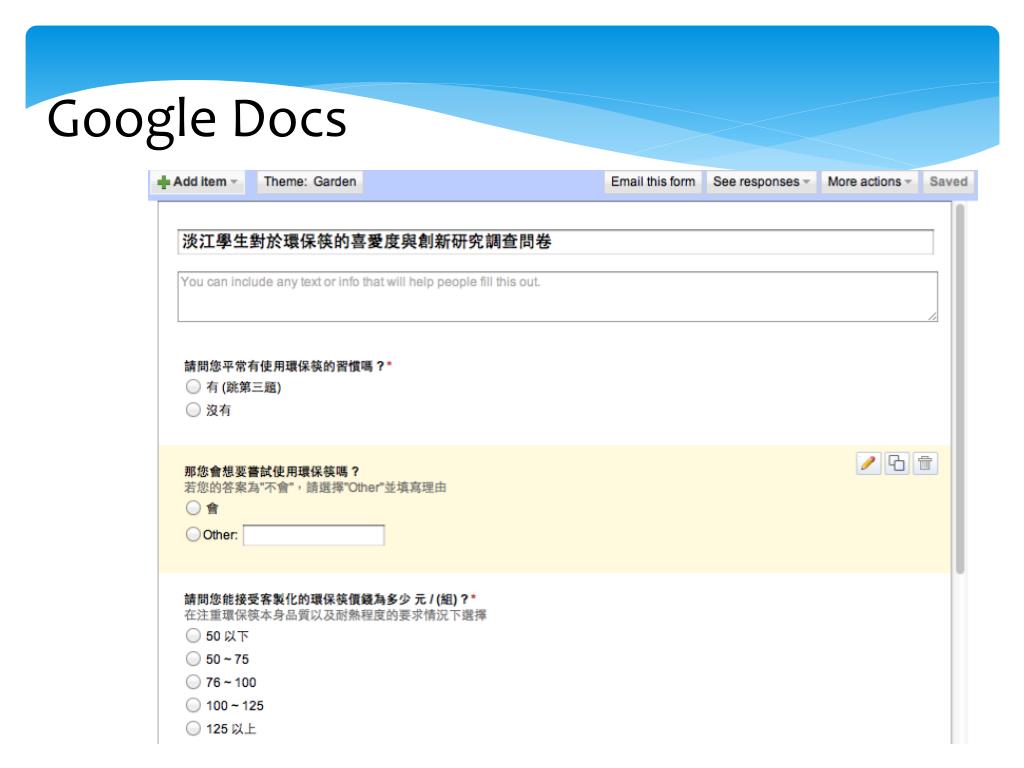Click the form description text area

click(x=558, y=296)
